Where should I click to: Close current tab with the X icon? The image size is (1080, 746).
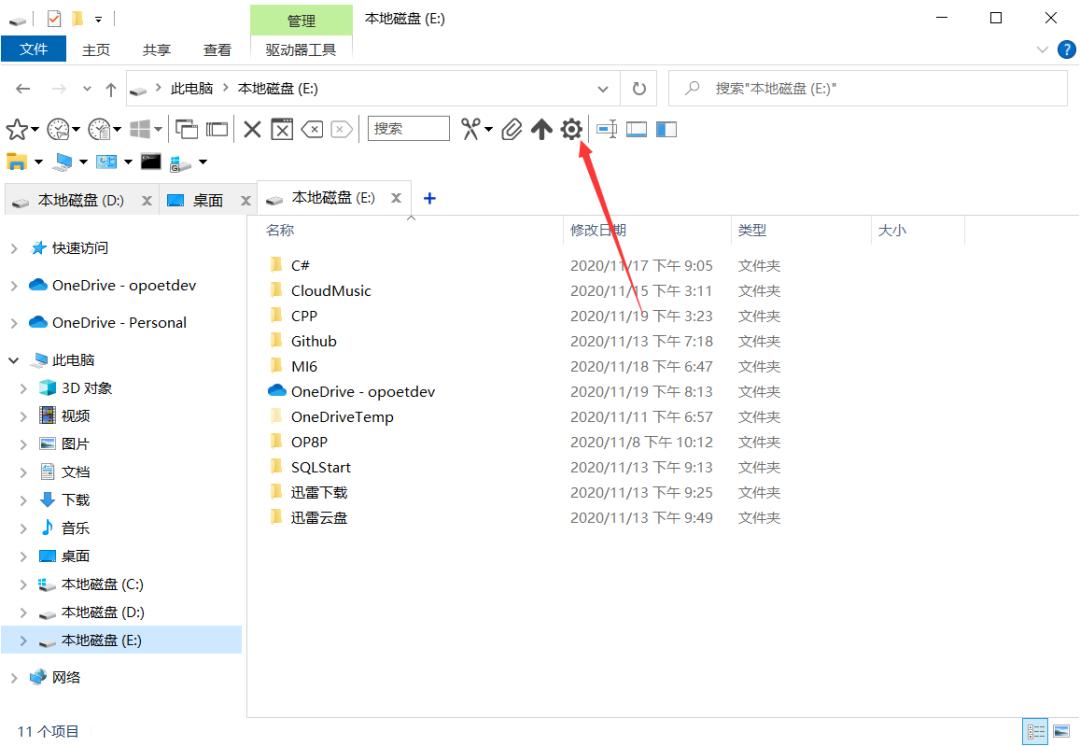pyautogui.click(x=253, y=128)
